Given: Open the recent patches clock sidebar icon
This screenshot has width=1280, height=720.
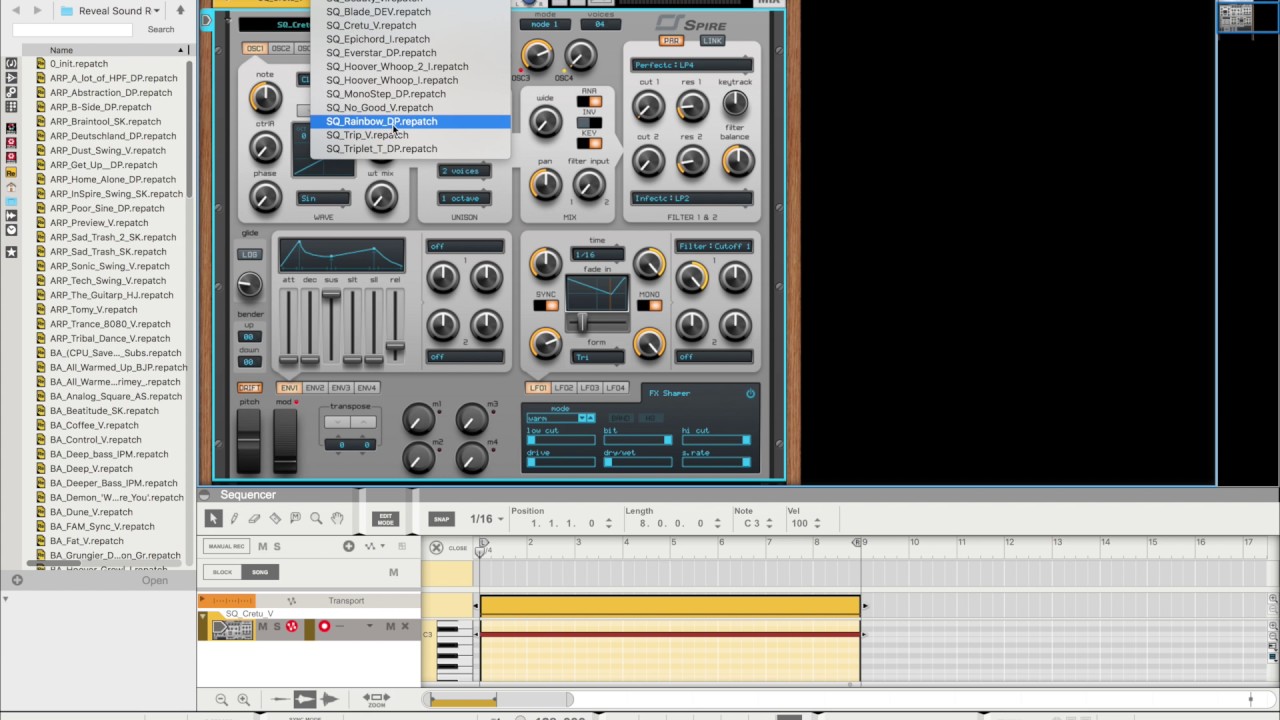Looking at the screenshot, I should coord(11,230).
